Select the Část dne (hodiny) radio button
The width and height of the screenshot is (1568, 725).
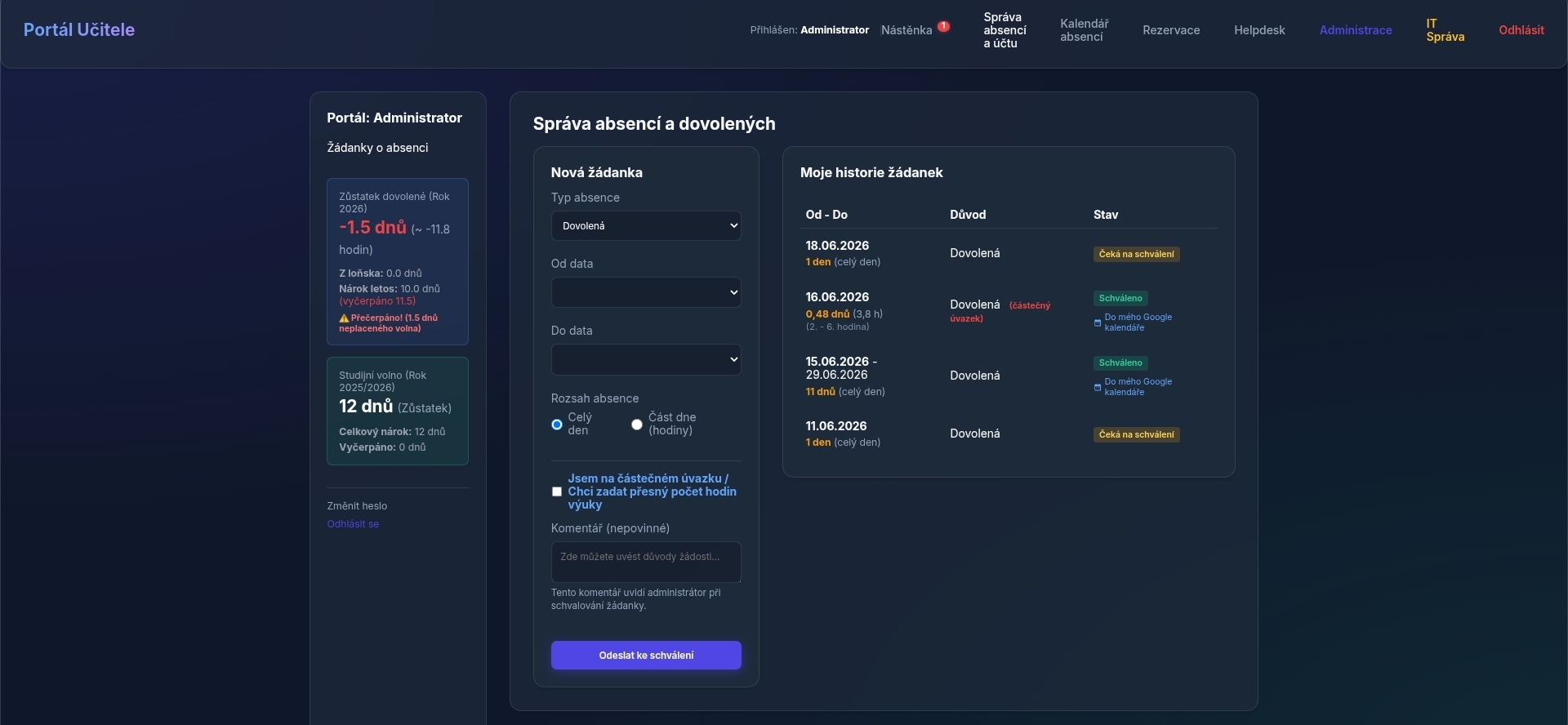click(637, 425)
